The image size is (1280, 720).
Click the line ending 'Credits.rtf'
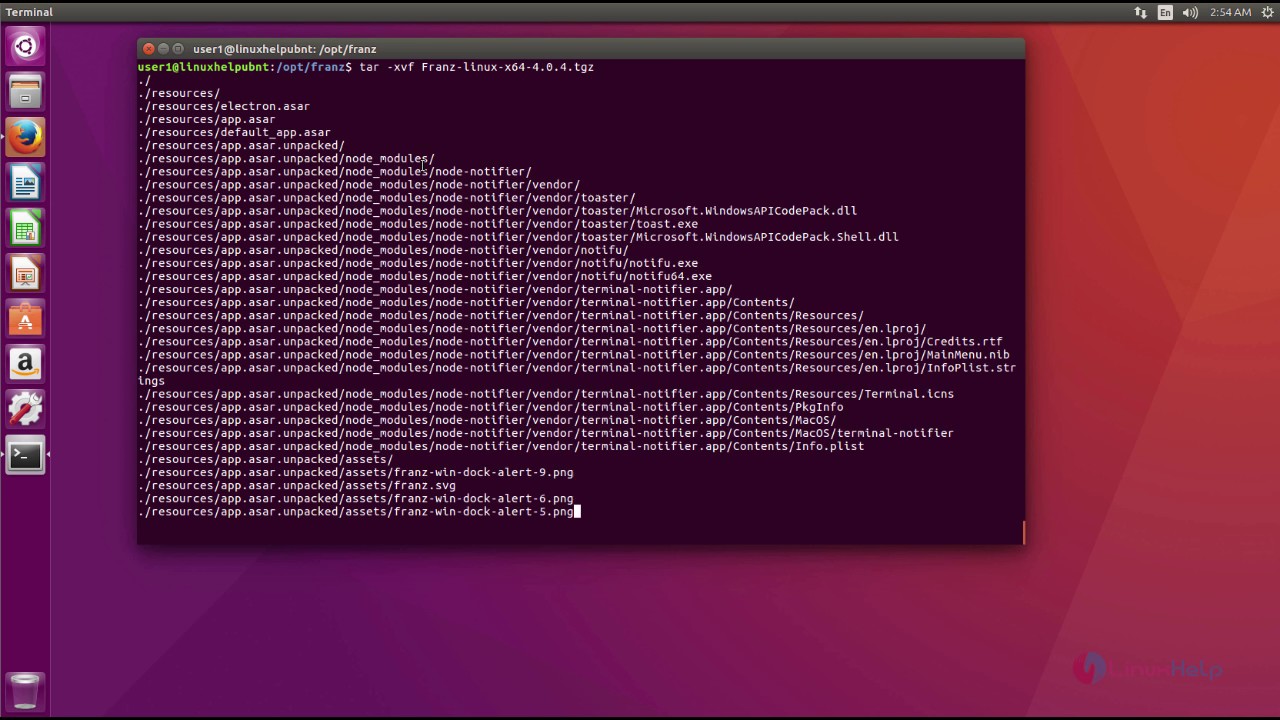point(570,341)
